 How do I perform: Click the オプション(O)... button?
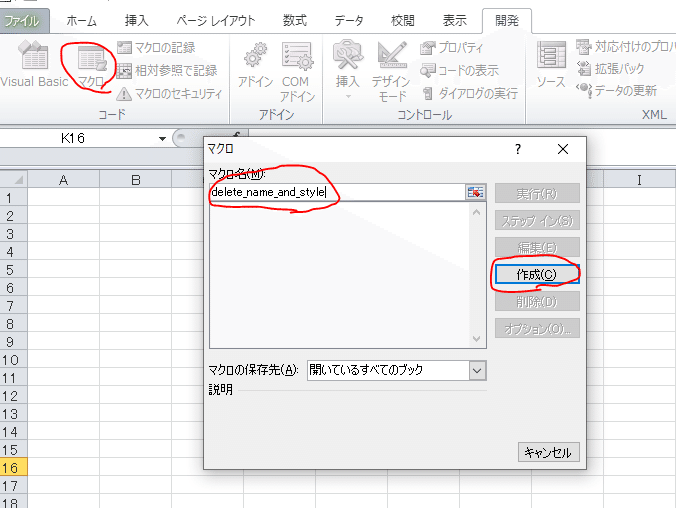click(x=537, y=329)
